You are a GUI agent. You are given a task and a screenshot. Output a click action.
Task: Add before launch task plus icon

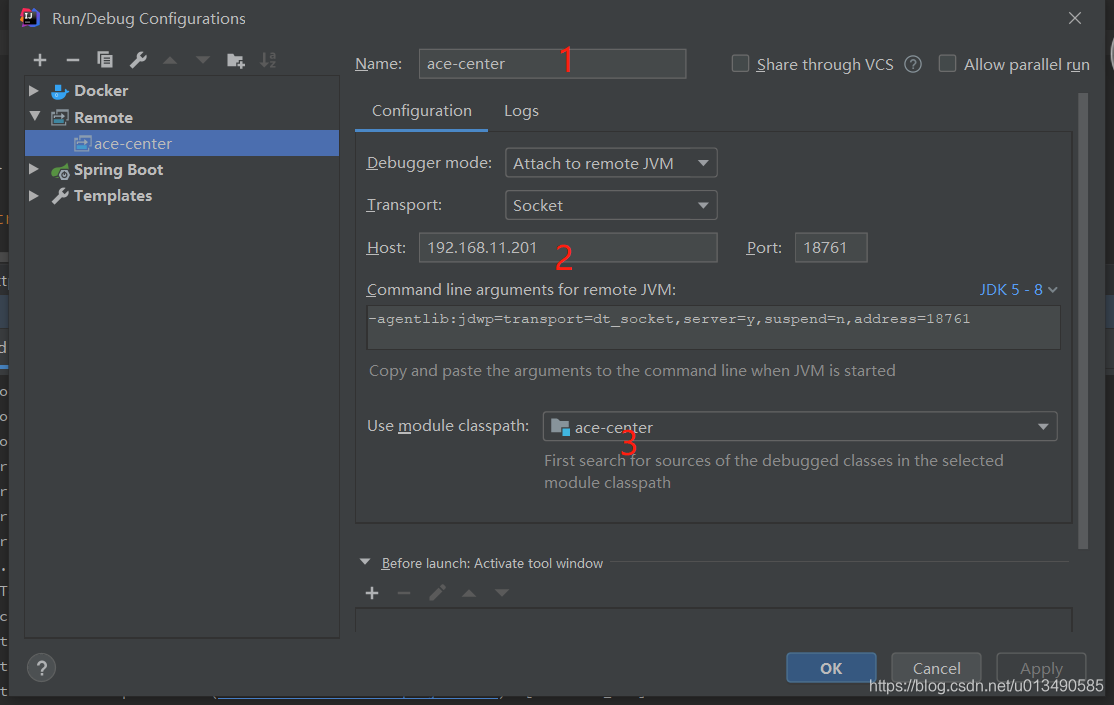pyautogui.click(x=372, y=593)
